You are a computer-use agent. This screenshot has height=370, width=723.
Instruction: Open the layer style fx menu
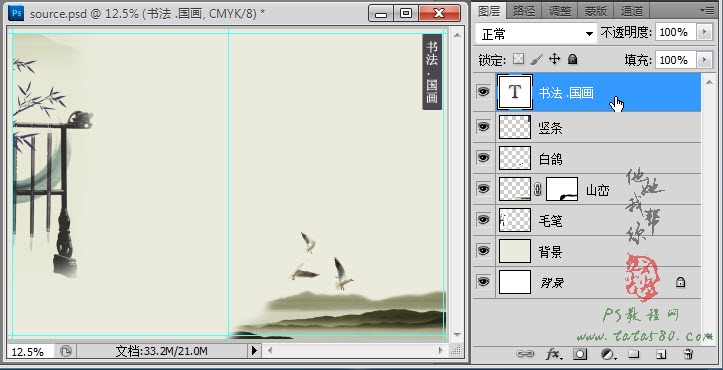pyautogui.click(x=553, y=354)
